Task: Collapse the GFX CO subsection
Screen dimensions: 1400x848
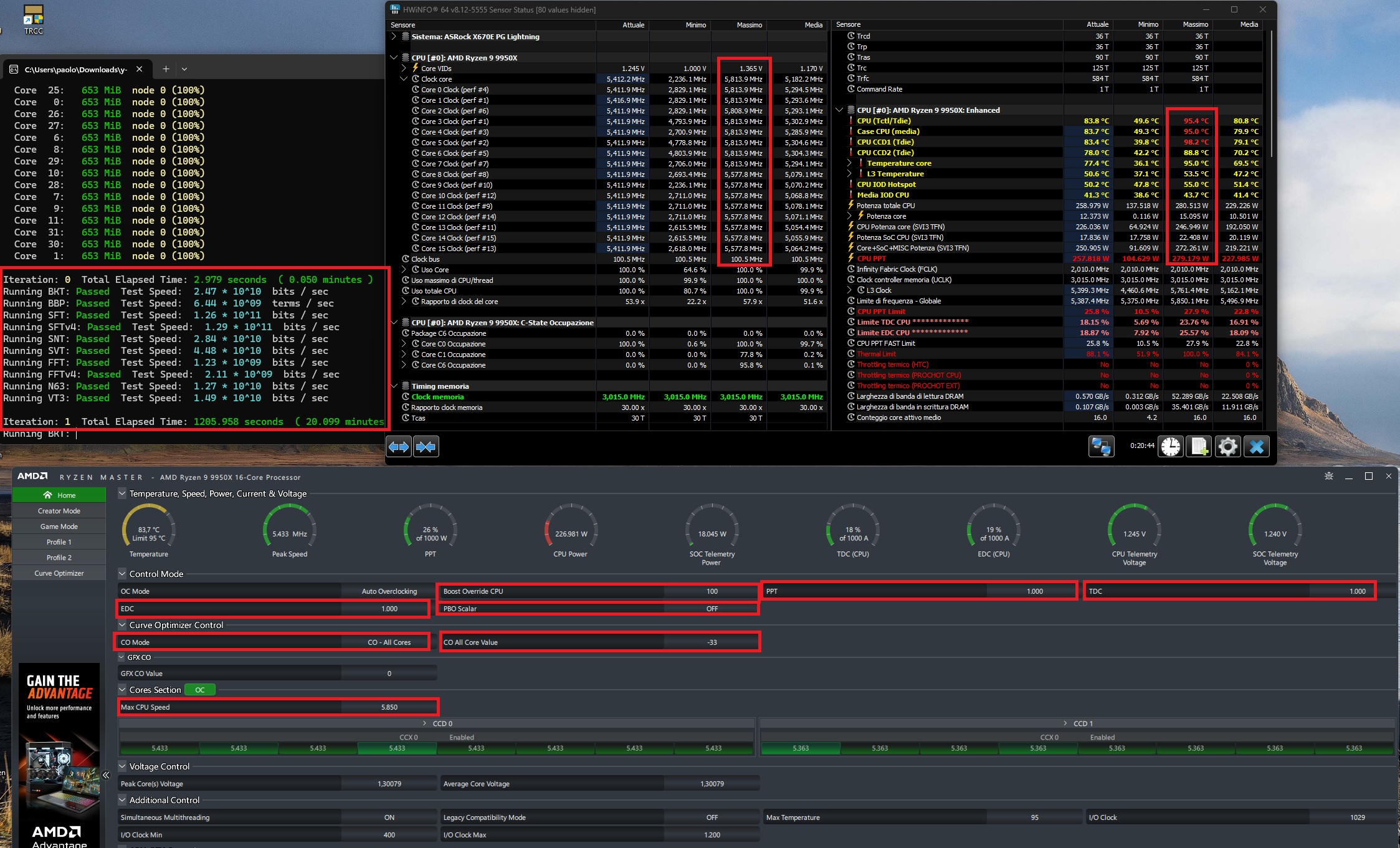Action: [x=122, y=657]
